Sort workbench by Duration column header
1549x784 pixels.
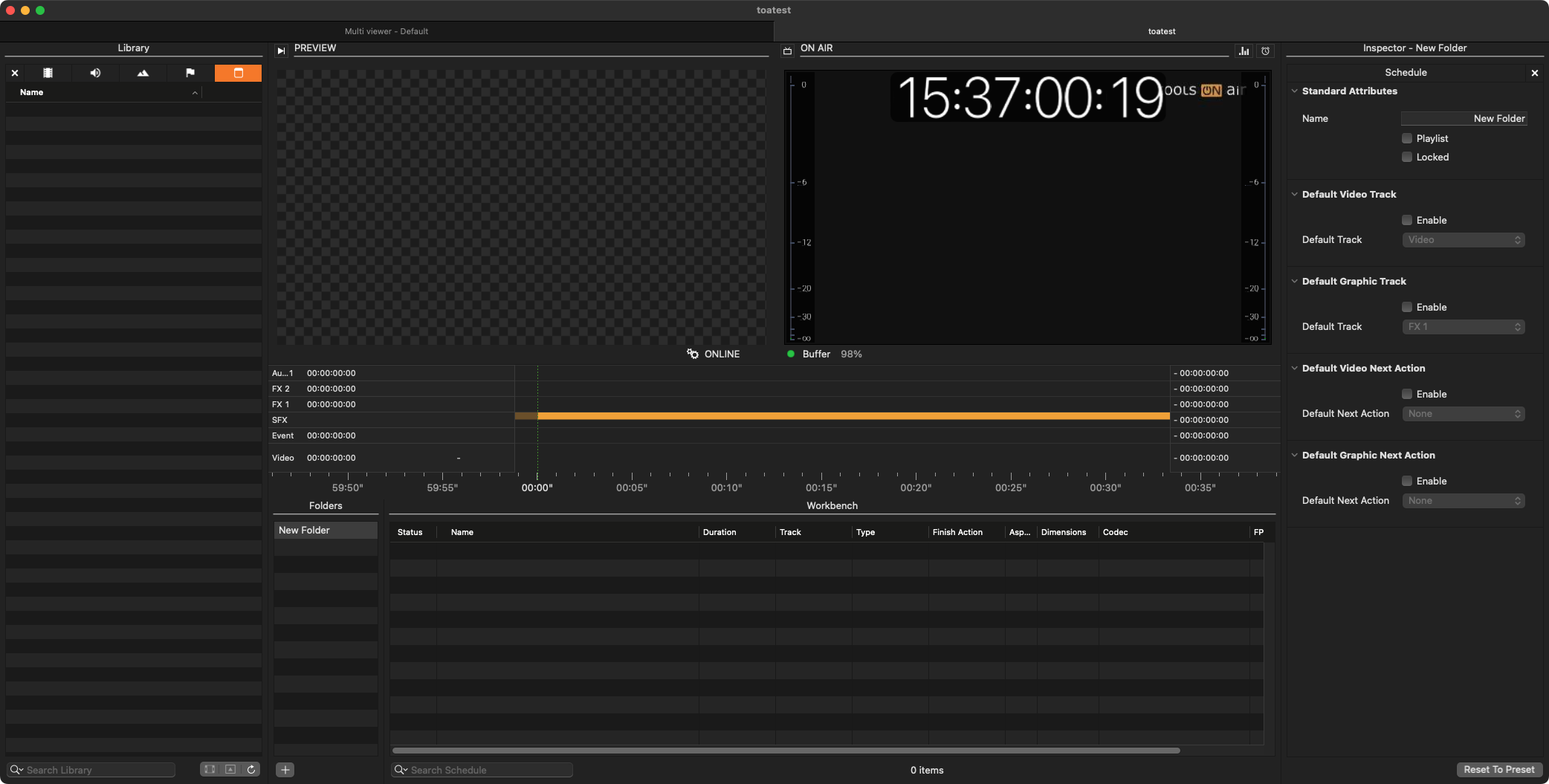719,532
